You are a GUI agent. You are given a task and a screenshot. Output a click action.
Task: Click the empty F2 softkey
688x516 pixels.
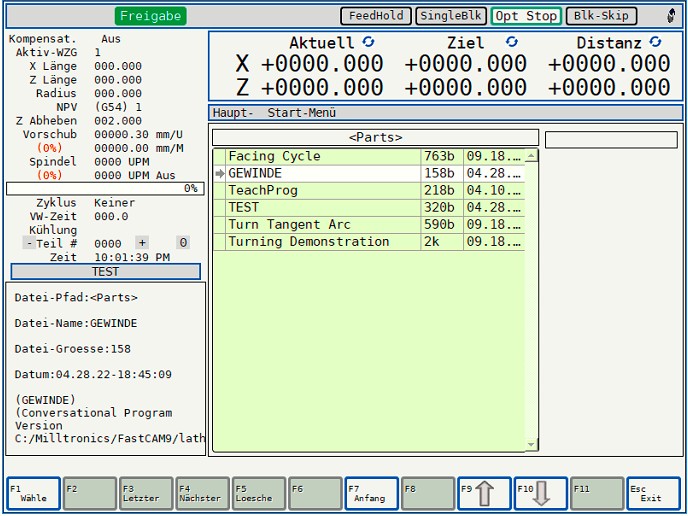[90, 494]
